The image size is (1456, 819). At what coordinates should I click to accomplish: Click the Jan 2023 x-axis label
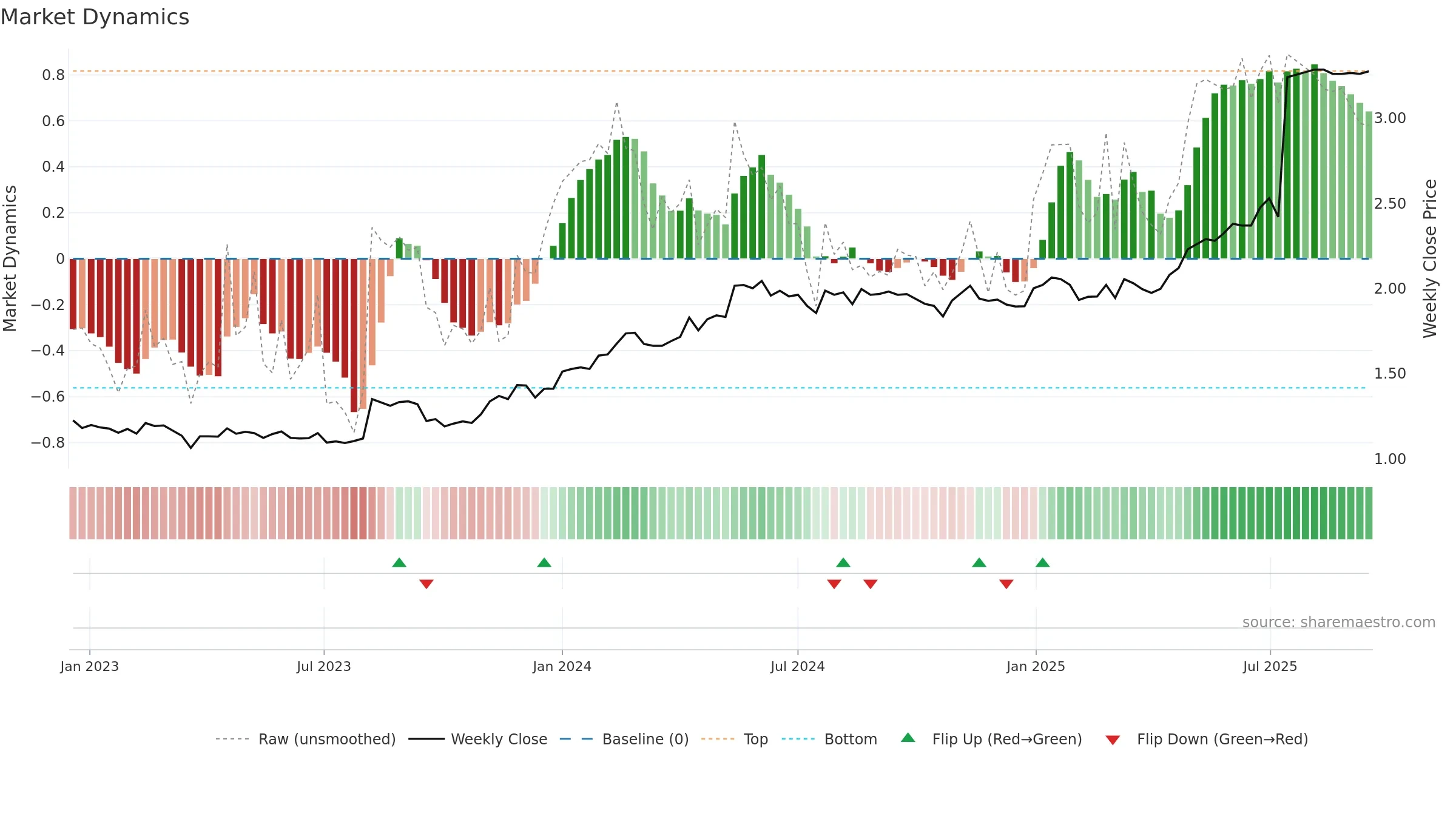(90, 667)
